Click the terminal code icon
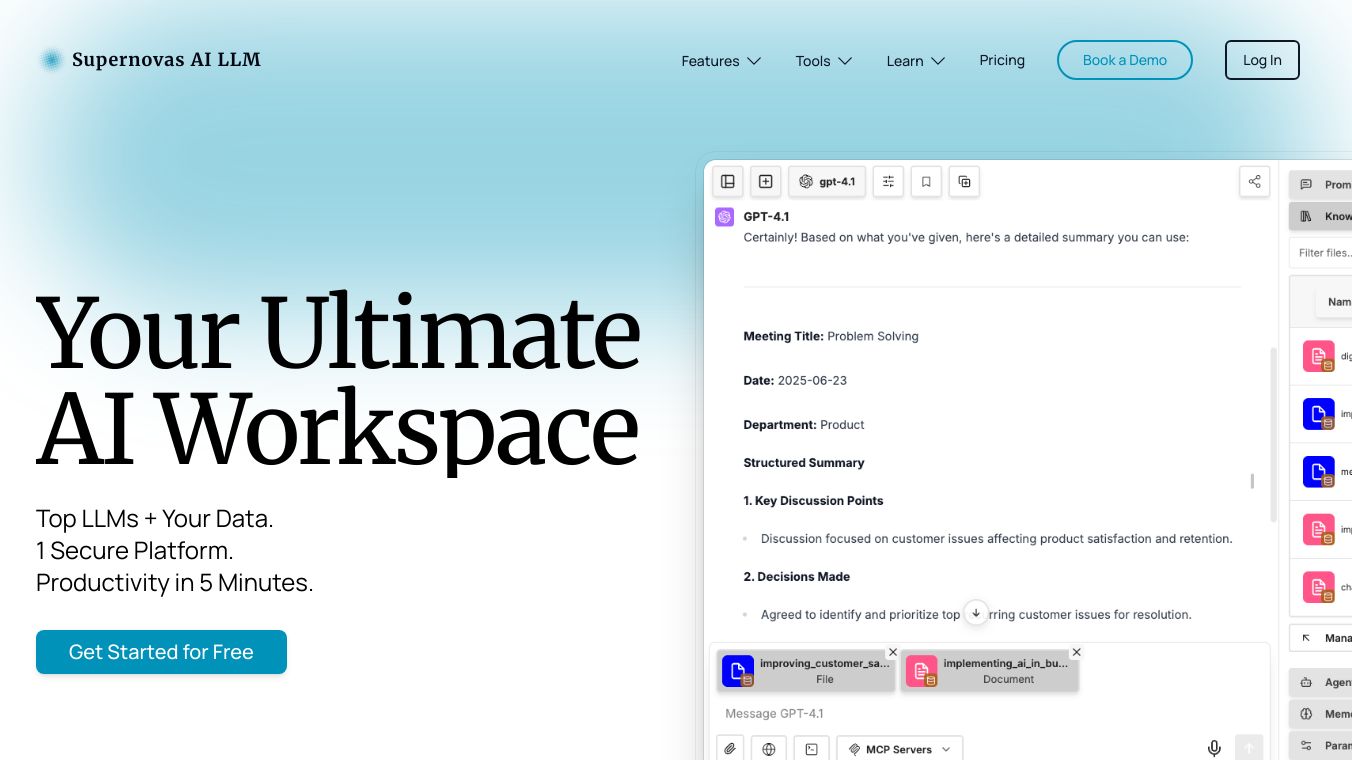The height and width of the screenshot is (760, 1352). point(811,748)
